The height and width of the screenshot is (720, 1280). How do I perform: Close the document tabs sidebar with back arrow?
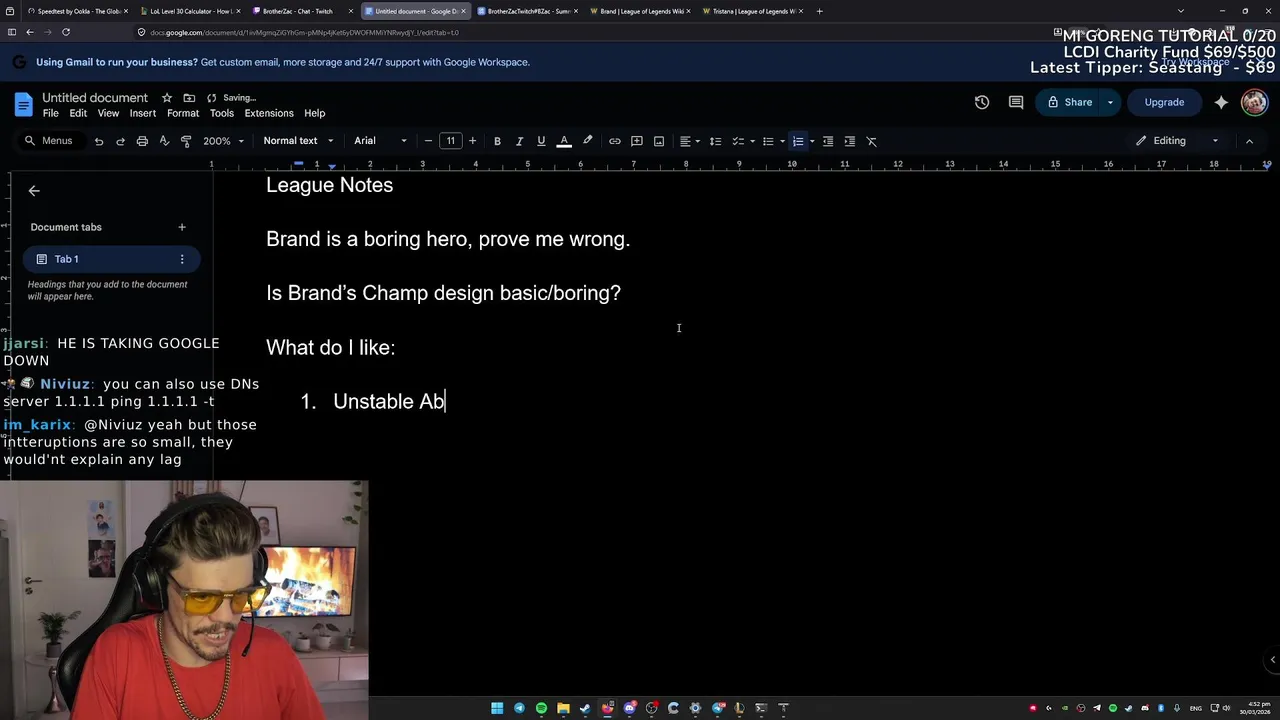pos(34,191)
